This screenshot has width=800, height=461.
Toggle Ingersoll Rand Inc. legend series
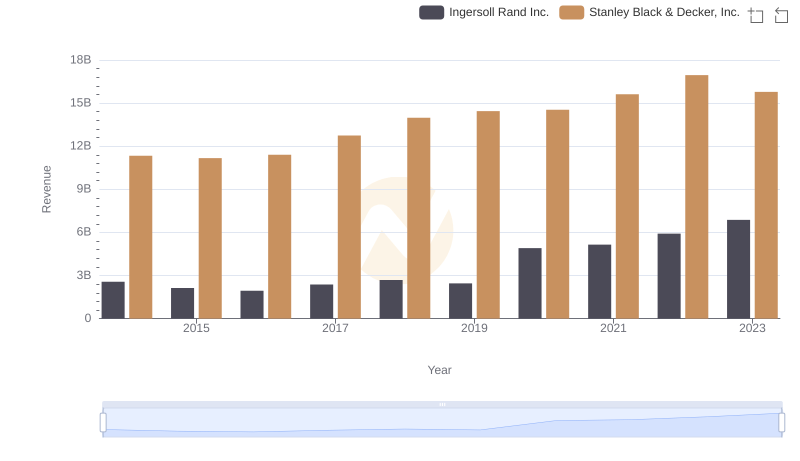(x=484, y=12)
